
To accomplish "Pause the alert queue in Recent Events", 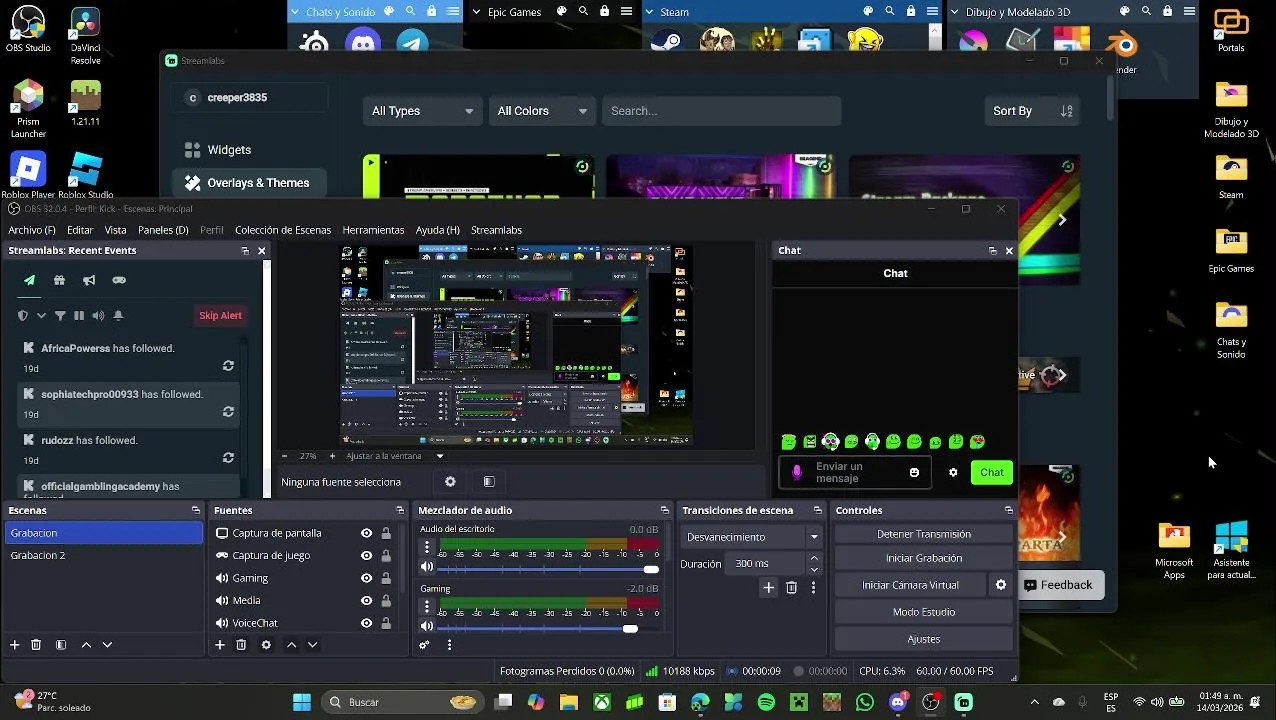I will coord(79,316).
